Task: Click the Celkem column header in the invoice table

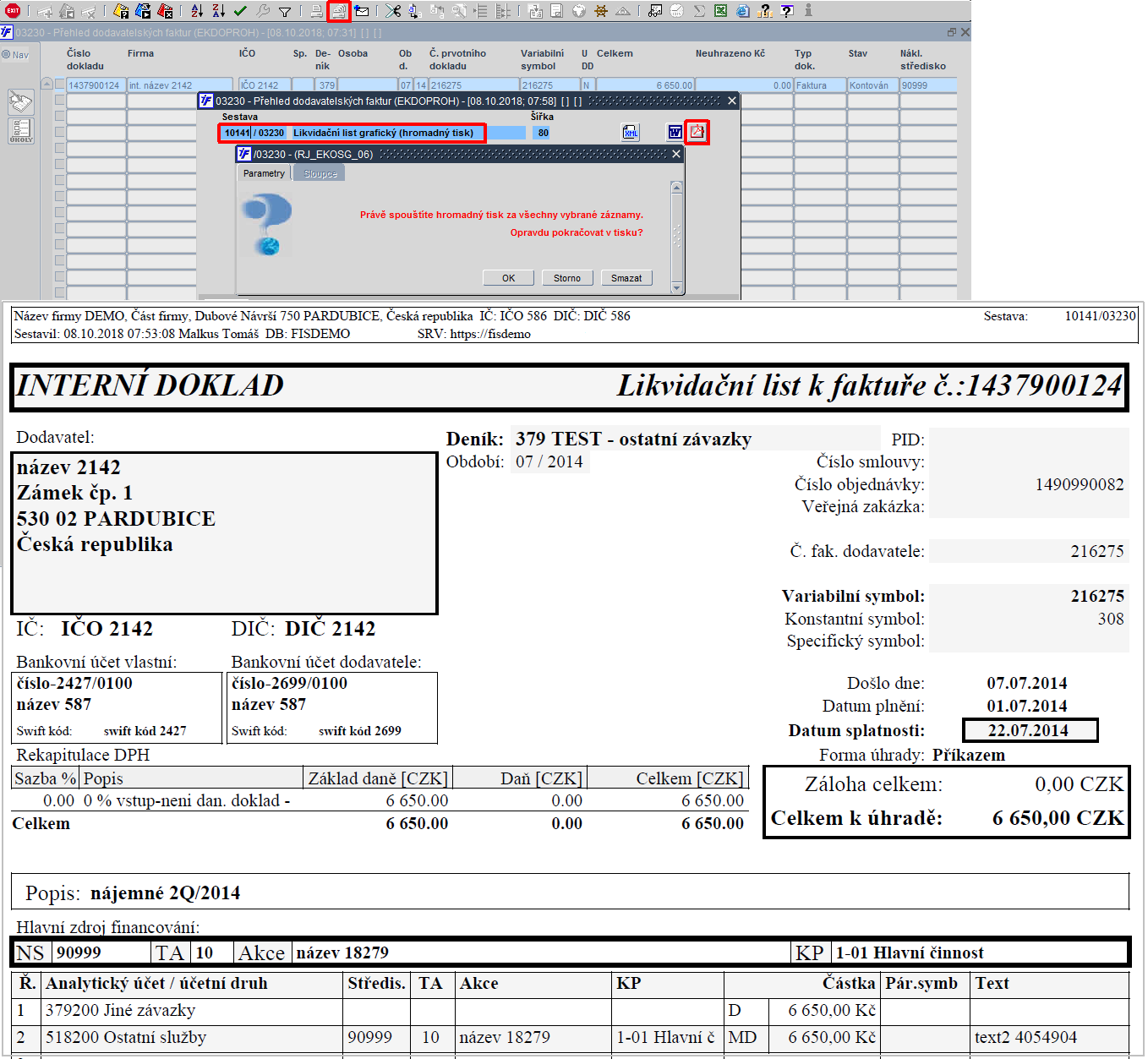Action: click(615, 53)
